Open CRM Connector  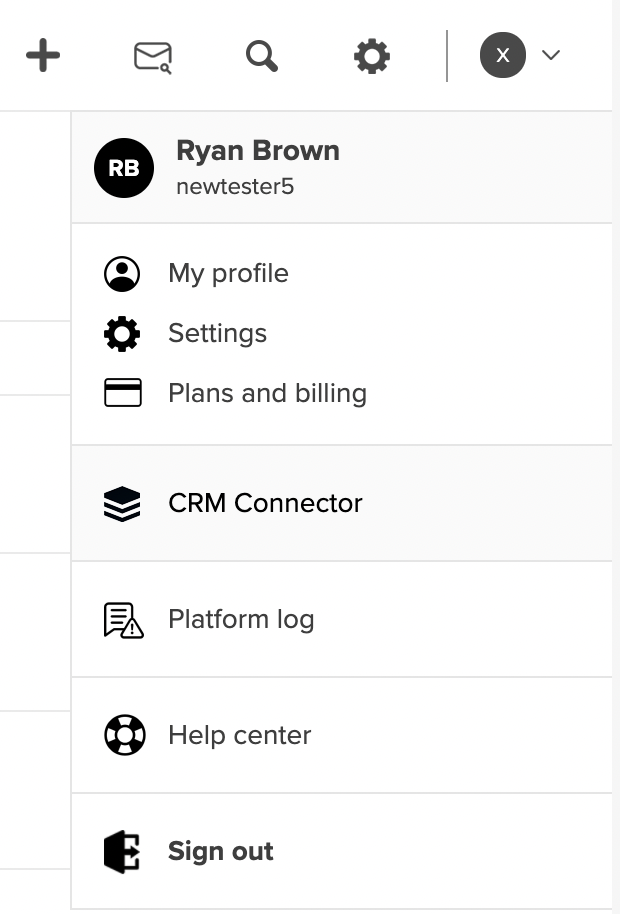(265, 503)
